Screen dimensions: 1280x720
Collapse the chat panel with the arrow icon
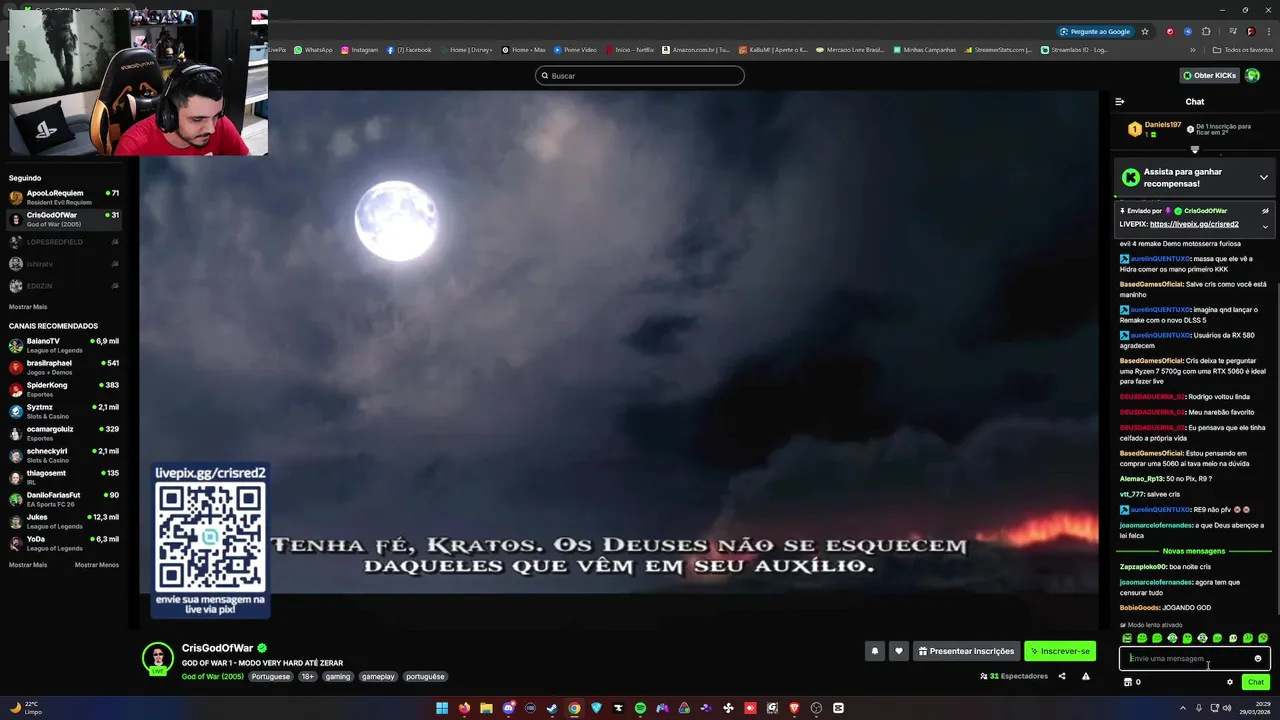(x=1119, y=101)
